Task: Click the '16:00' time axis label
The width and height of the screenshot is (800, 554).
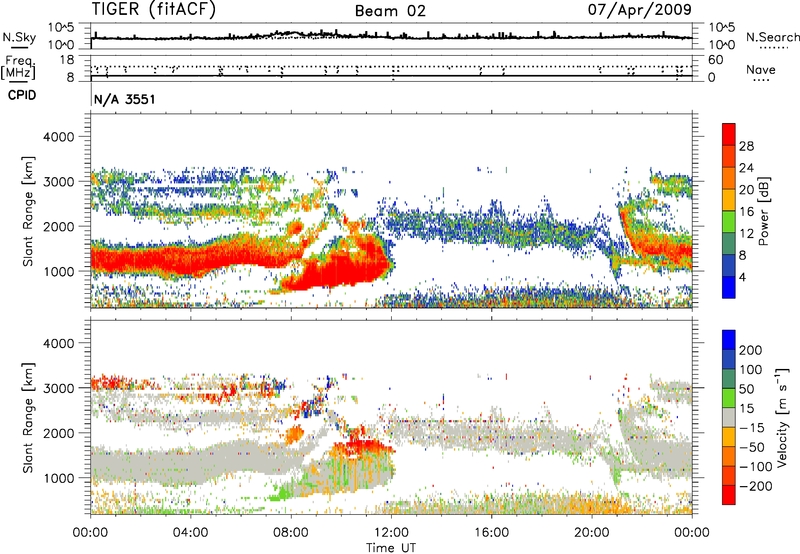Action: [491, 533]
